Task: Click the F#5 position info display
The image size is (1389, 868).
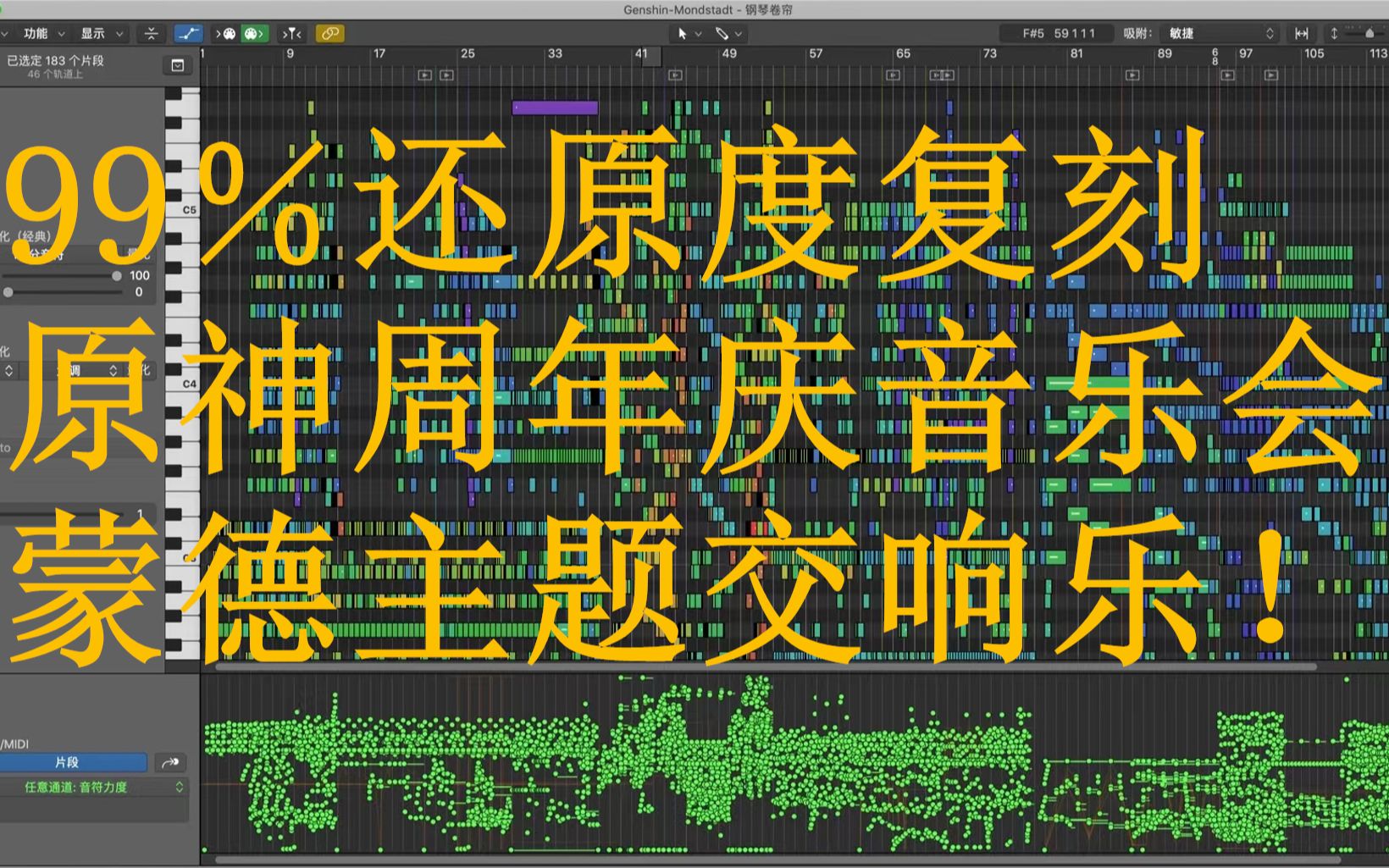Action: (1058, 34)
